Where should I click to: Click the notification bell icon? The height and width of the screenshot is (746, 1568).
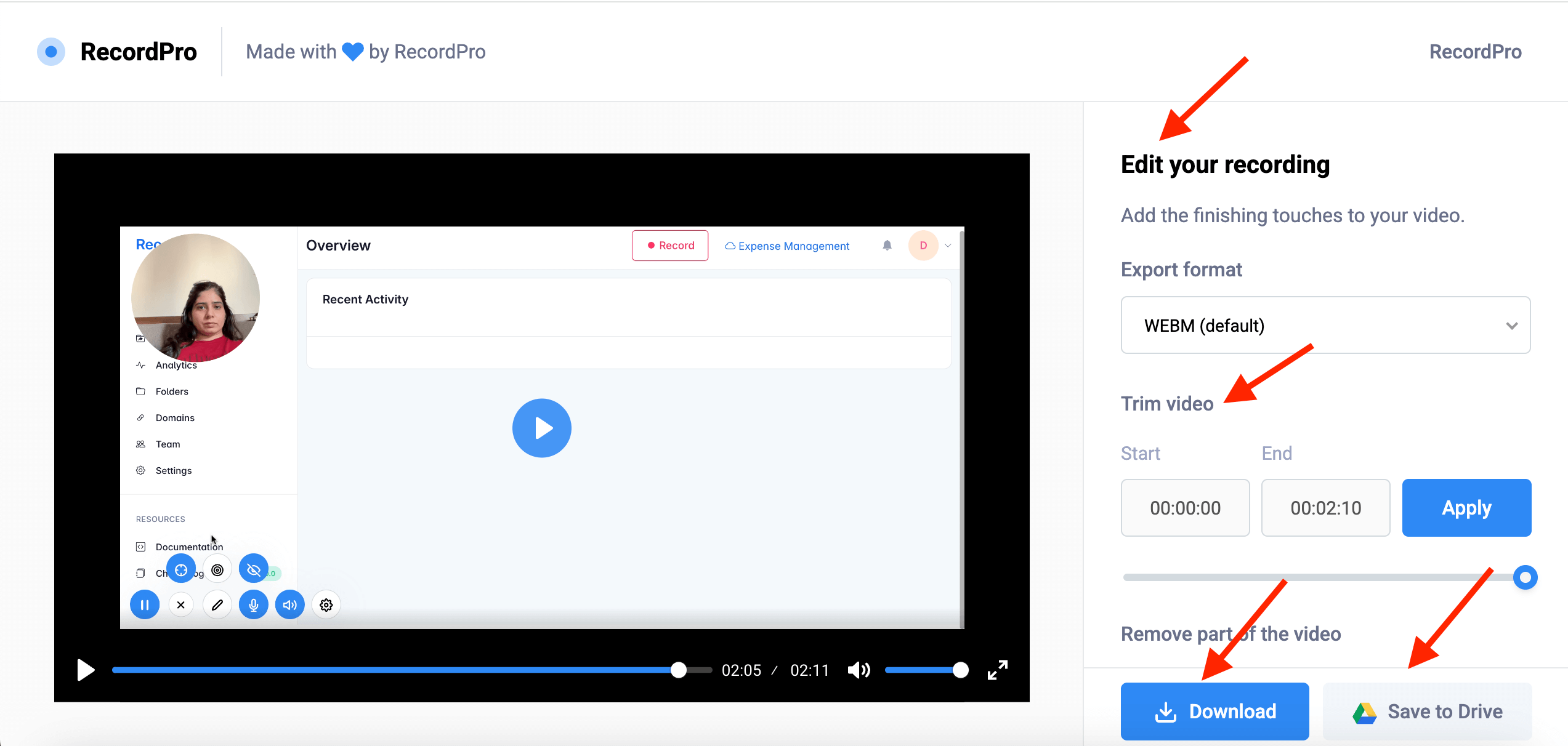click(x=887, y=246)
